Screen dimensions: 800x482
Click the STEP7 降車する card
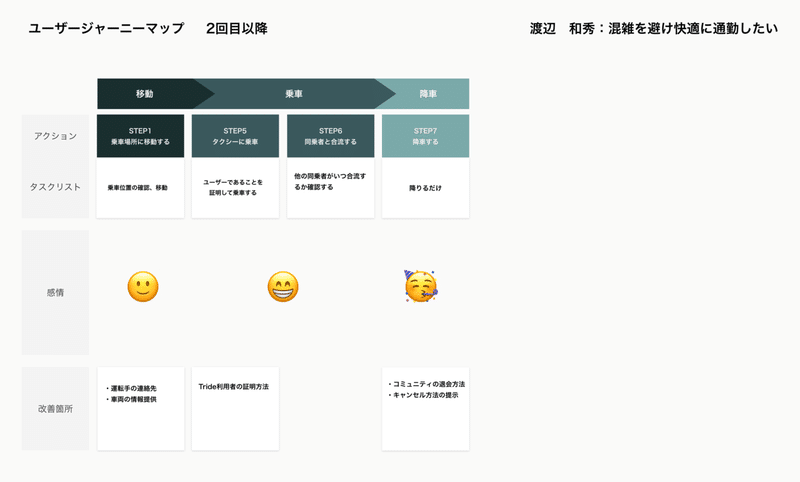426,136
